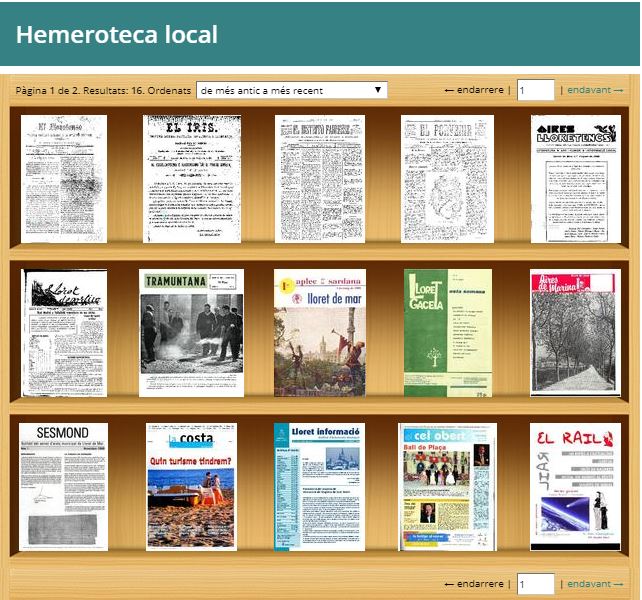View the Lloret informació bulletin
The image size is (642, 600).
(x=319, y=486)
